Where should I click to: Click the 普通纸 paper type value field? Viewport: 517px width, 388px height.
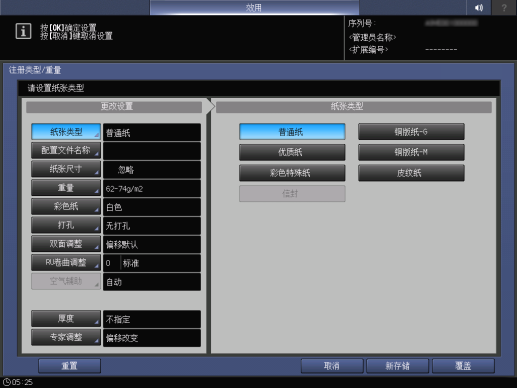(x=152, y=133)
